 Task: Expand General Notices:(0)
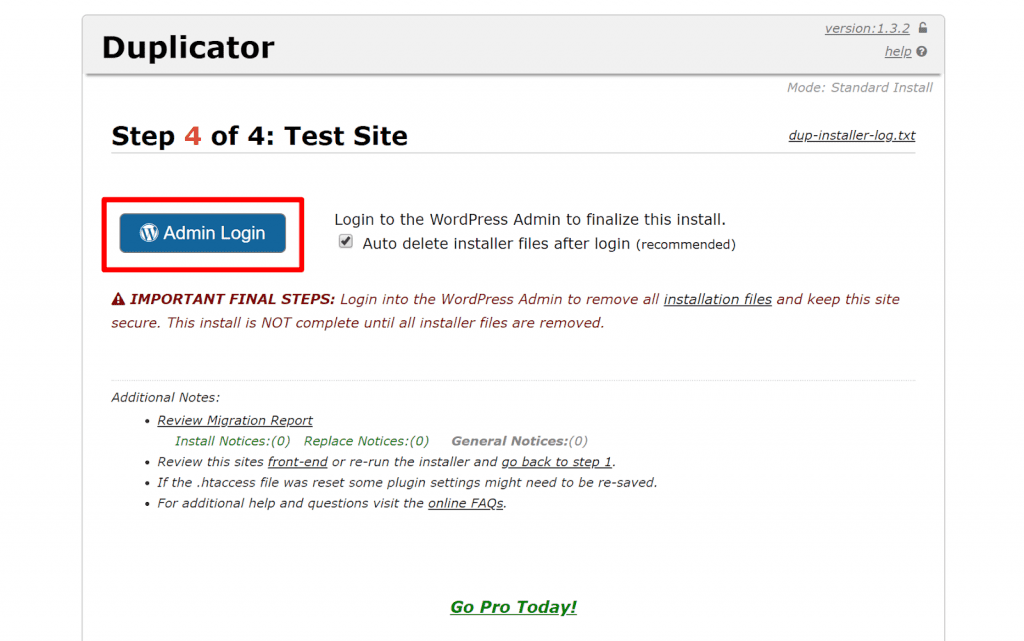pyautogui.click(x=520, y=440)
